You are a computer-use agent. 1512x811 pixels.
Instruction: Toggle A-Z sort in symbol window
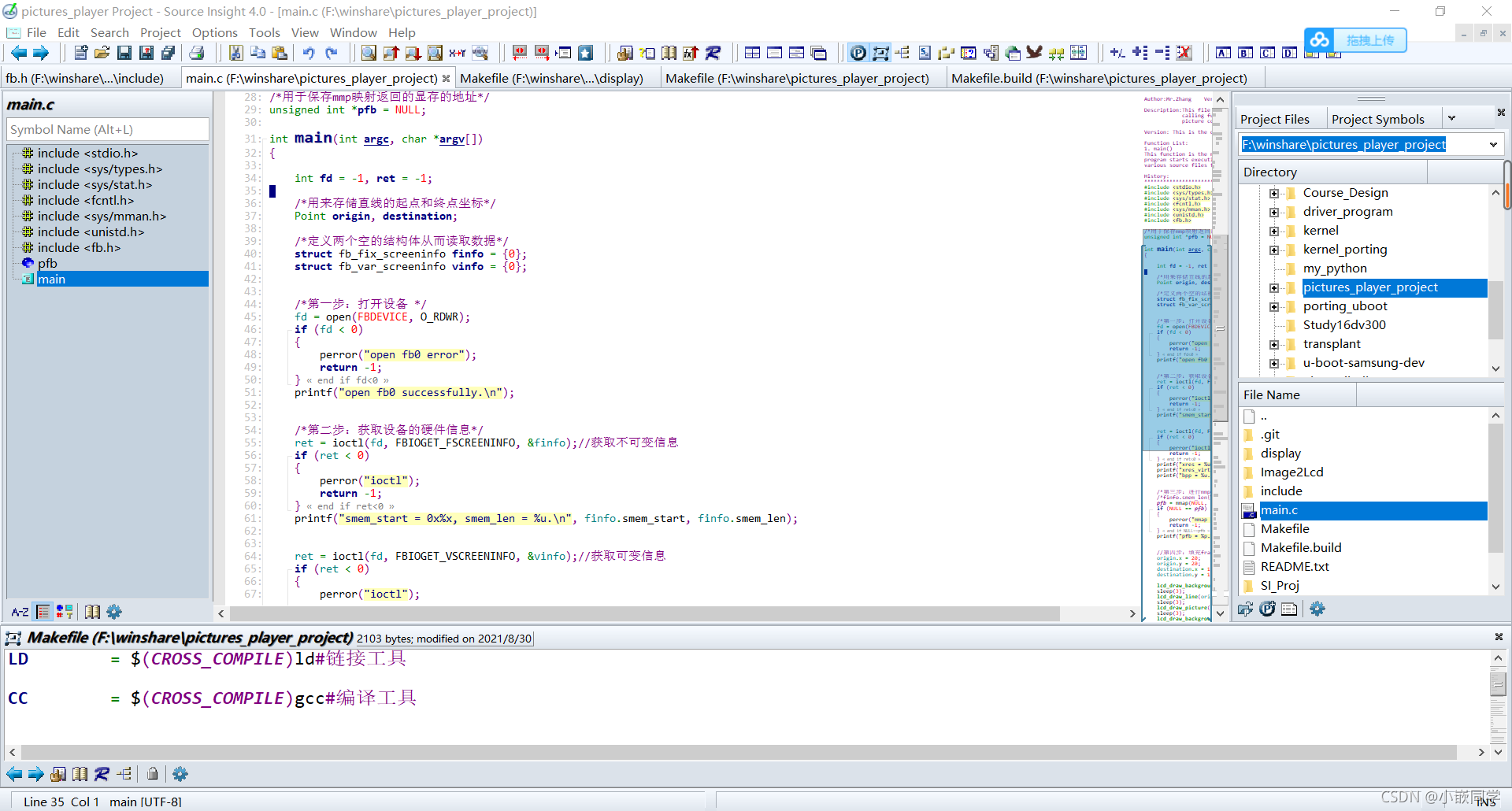[x=20, y=612]
